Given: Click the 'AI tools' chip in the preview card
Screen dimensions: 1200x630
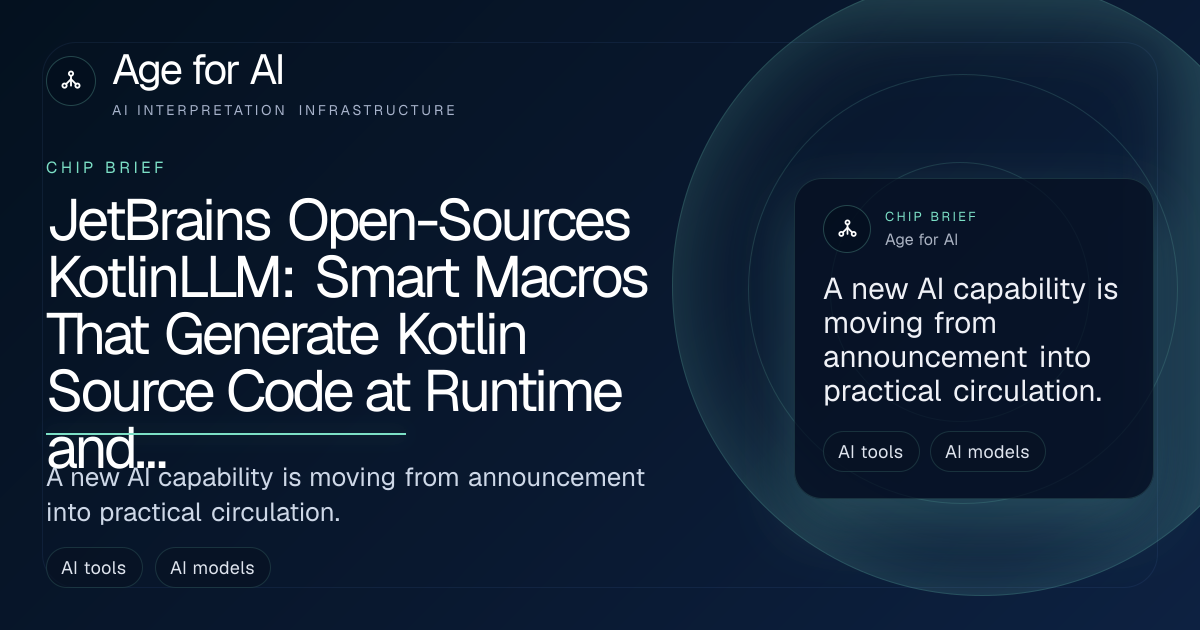Looking at the screenshot, I should point(871,452).
